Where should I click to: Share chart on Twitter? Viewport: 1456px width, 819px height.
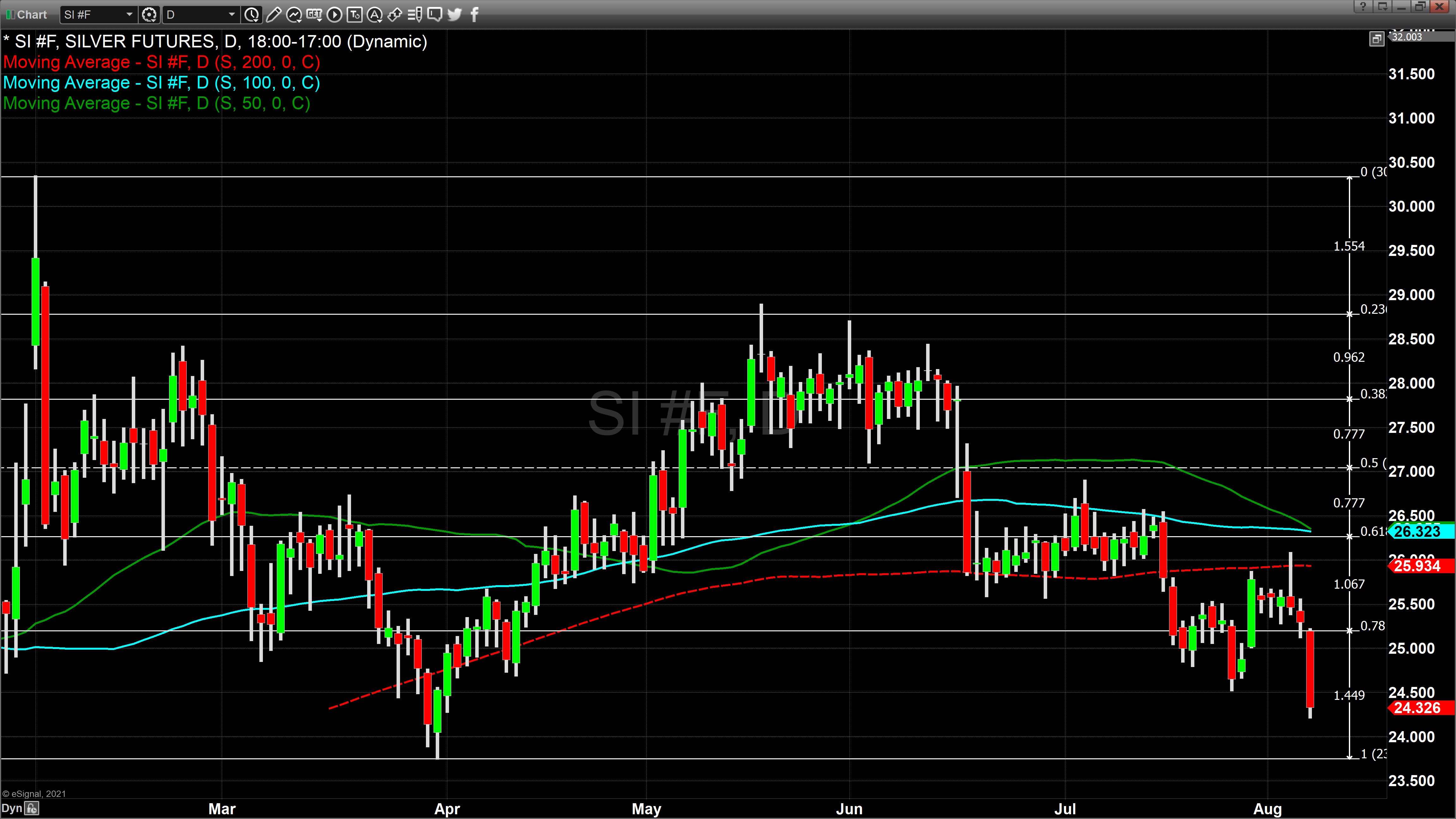click(x=454, y=15)
